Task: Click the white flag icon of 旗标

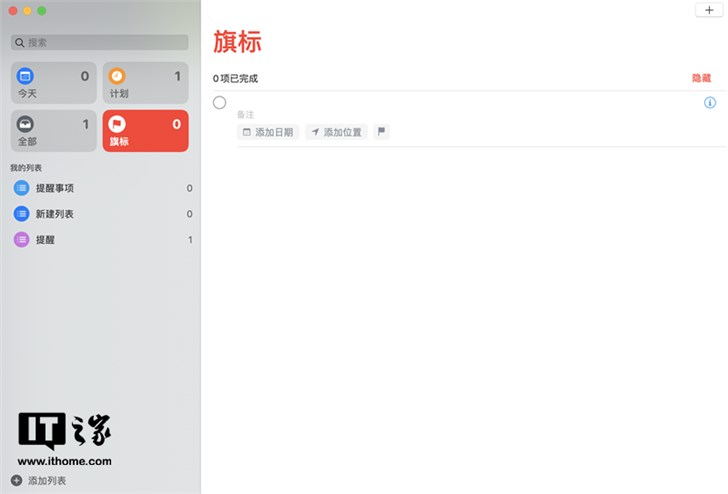Action: (117, 124)
